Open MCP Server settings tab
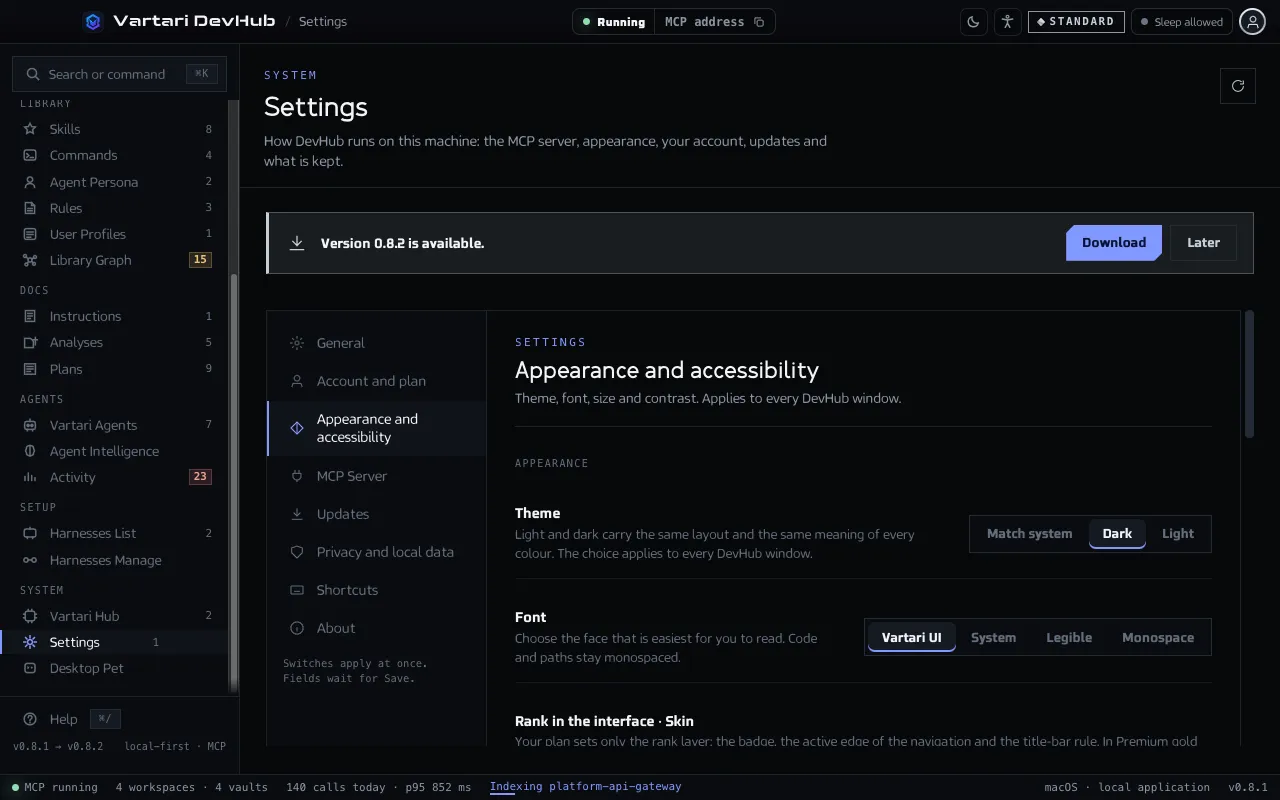 coord(377,476)
